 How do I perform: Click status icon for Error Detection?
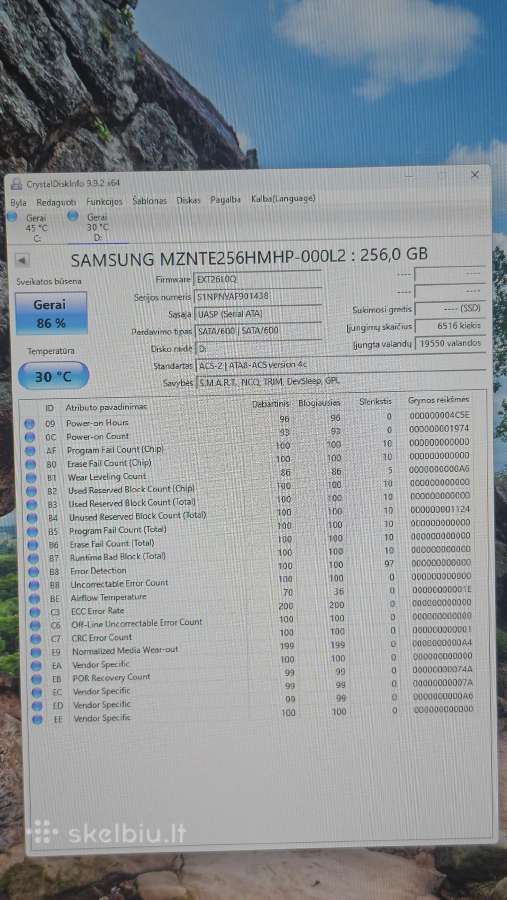click(x=34, y=572)
